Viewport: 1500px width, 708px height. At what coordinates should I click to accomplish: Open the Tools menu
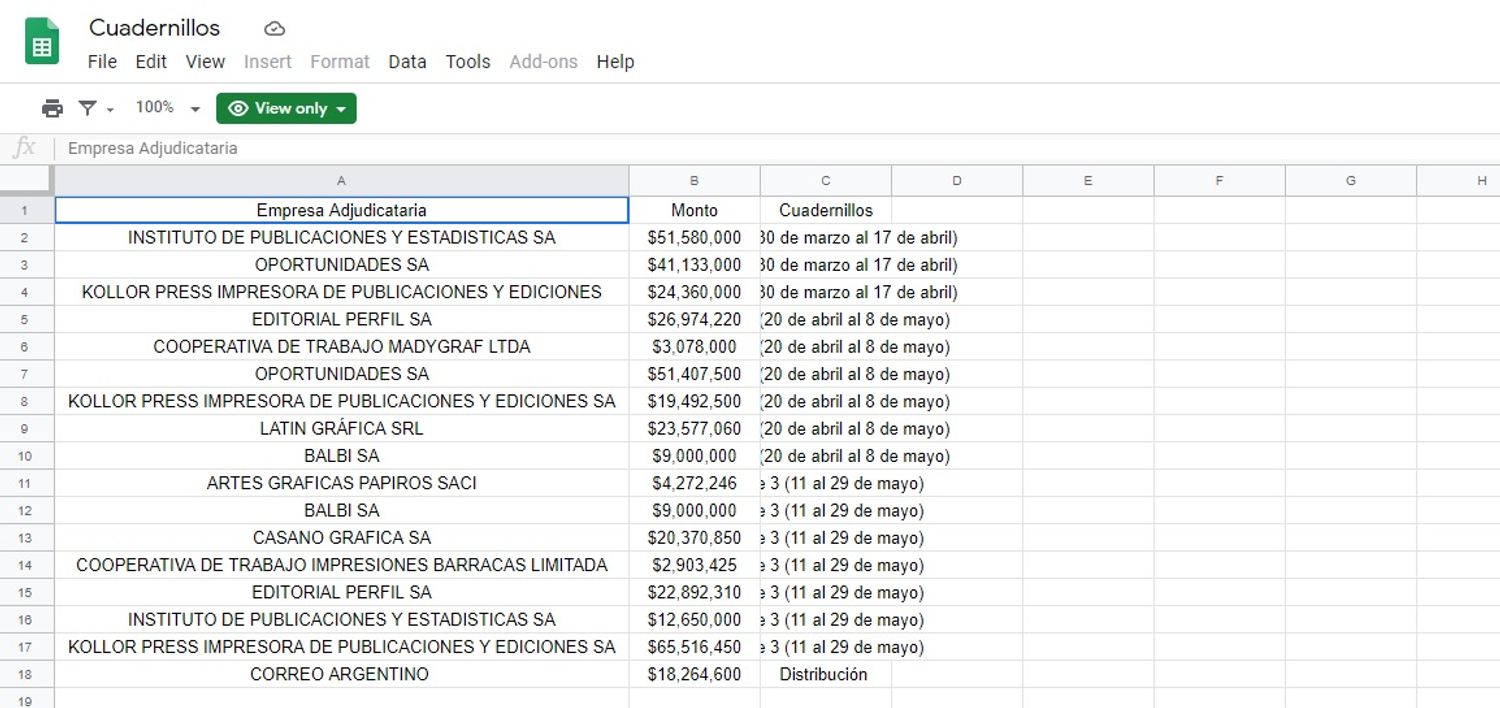(x=468, y=61)
